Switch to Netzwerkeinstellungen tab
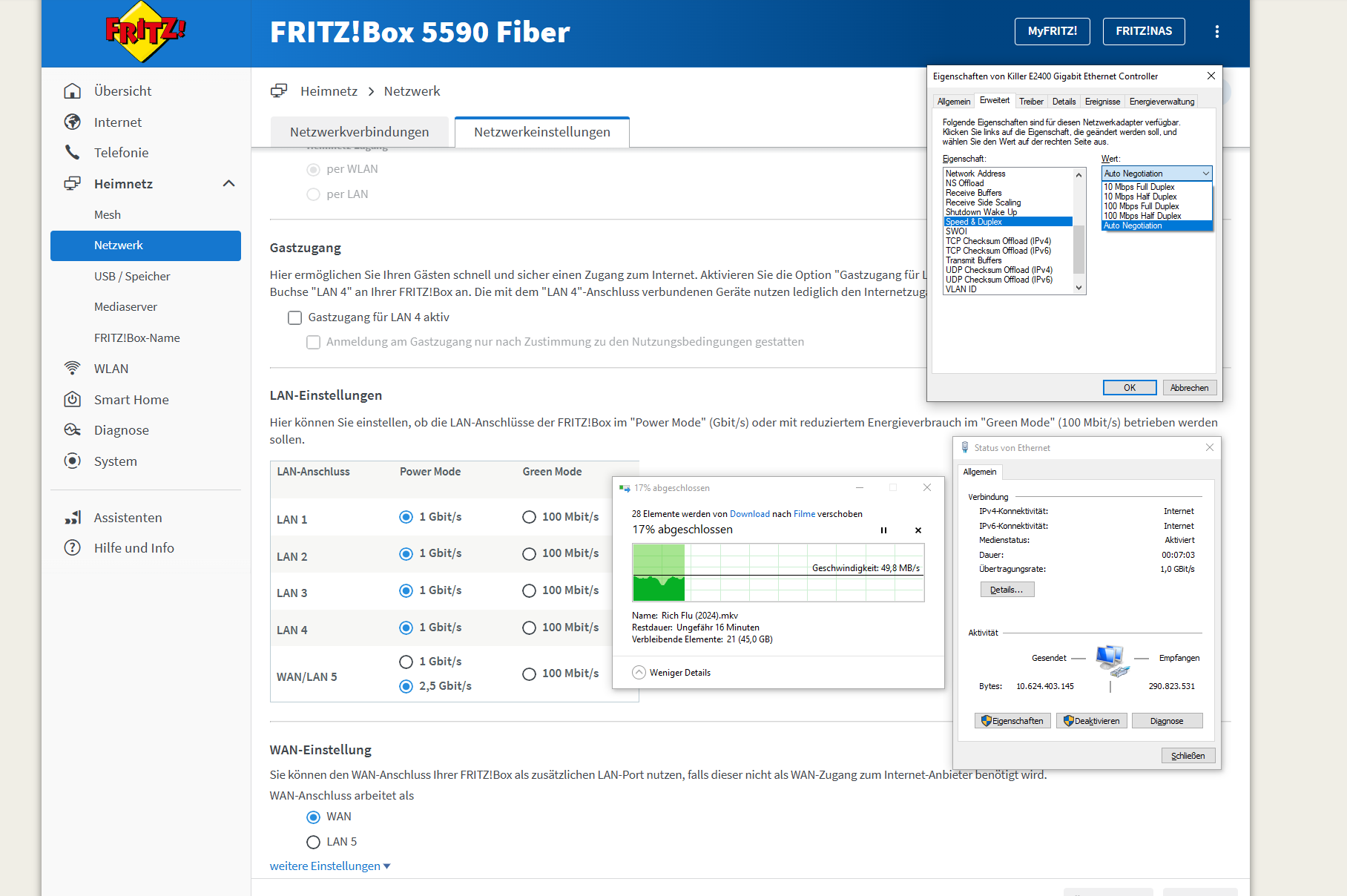Image resolution: width=1347 pixels, height=896 pixels. coord(542,131)
